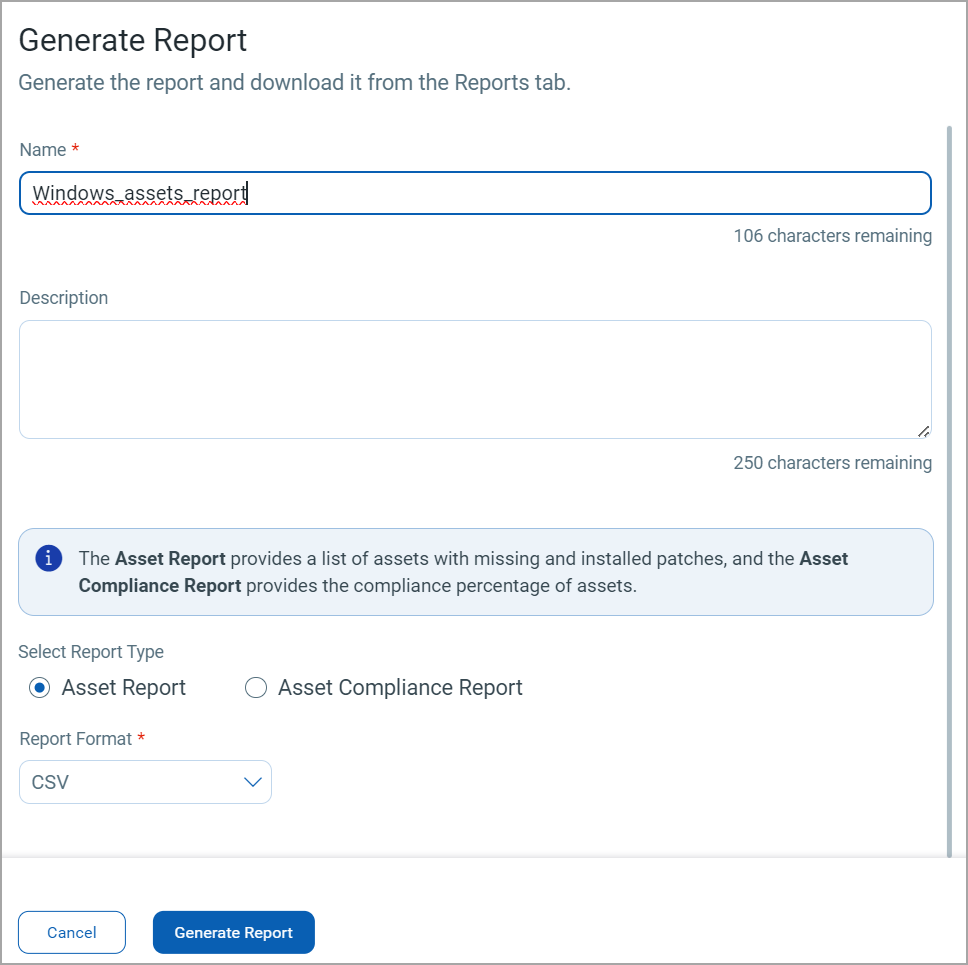
Task: Click the Description text area
Action: tap(475, 379)
